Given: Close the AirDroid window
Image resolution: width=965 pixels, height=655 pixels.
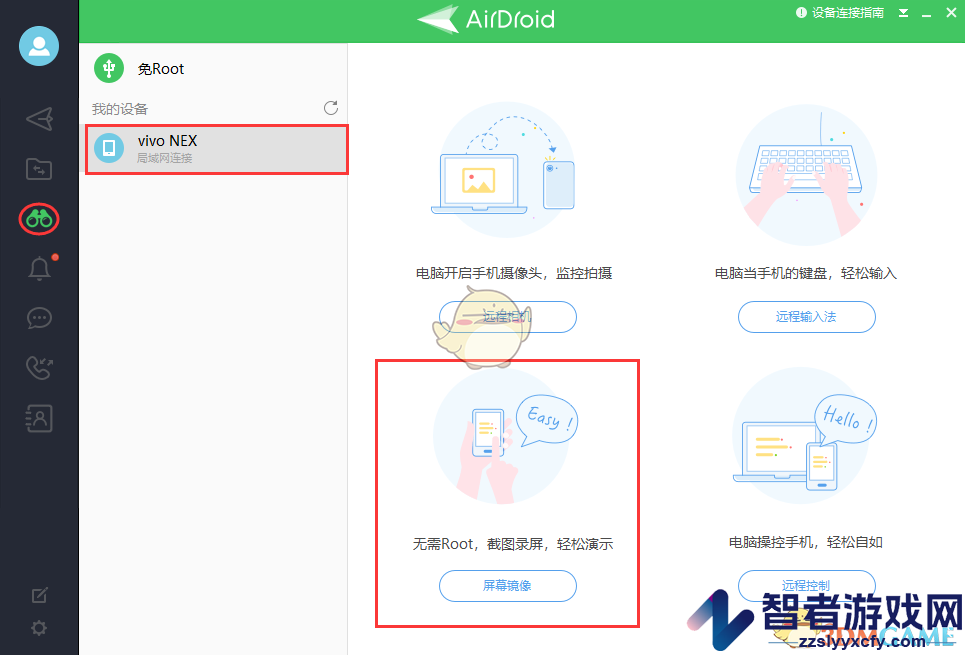Looking at the screenshot, I should coord(951,13).
